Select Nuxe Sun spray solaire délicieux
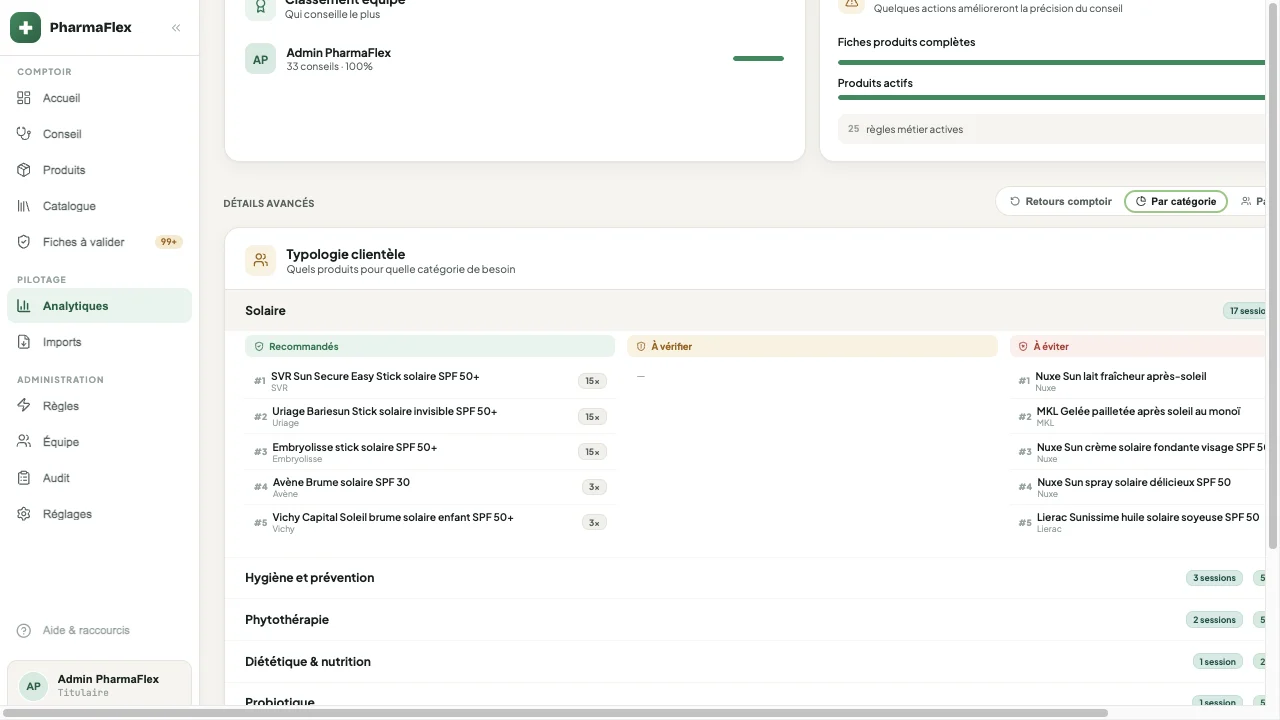 pyautogui.click(x=1138, y=487)
